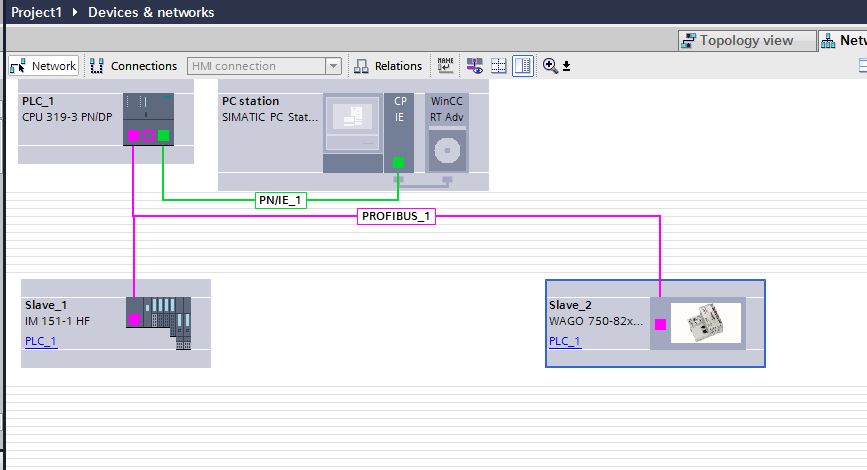The image size is (867, 470).
Task: Click the Relations button
Action: click(x=388, y=66)
